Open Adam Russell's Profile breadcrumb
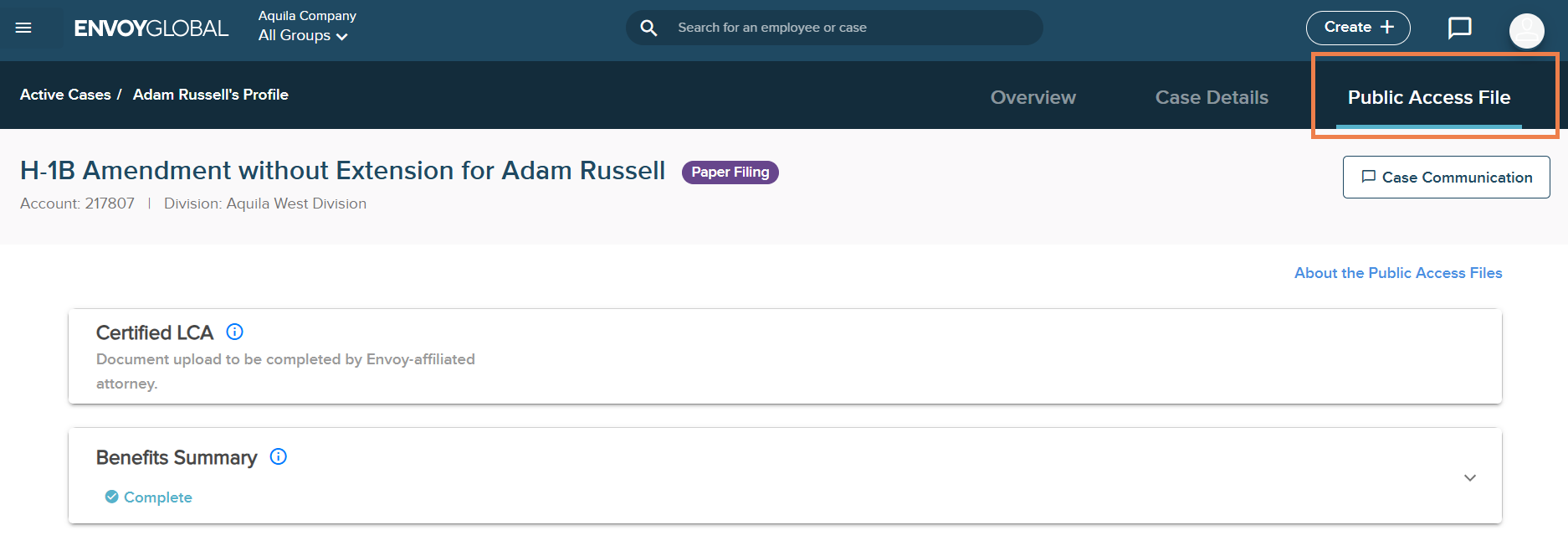Image resolution: width=1568 pixels, height=541 pixels. 211,95
